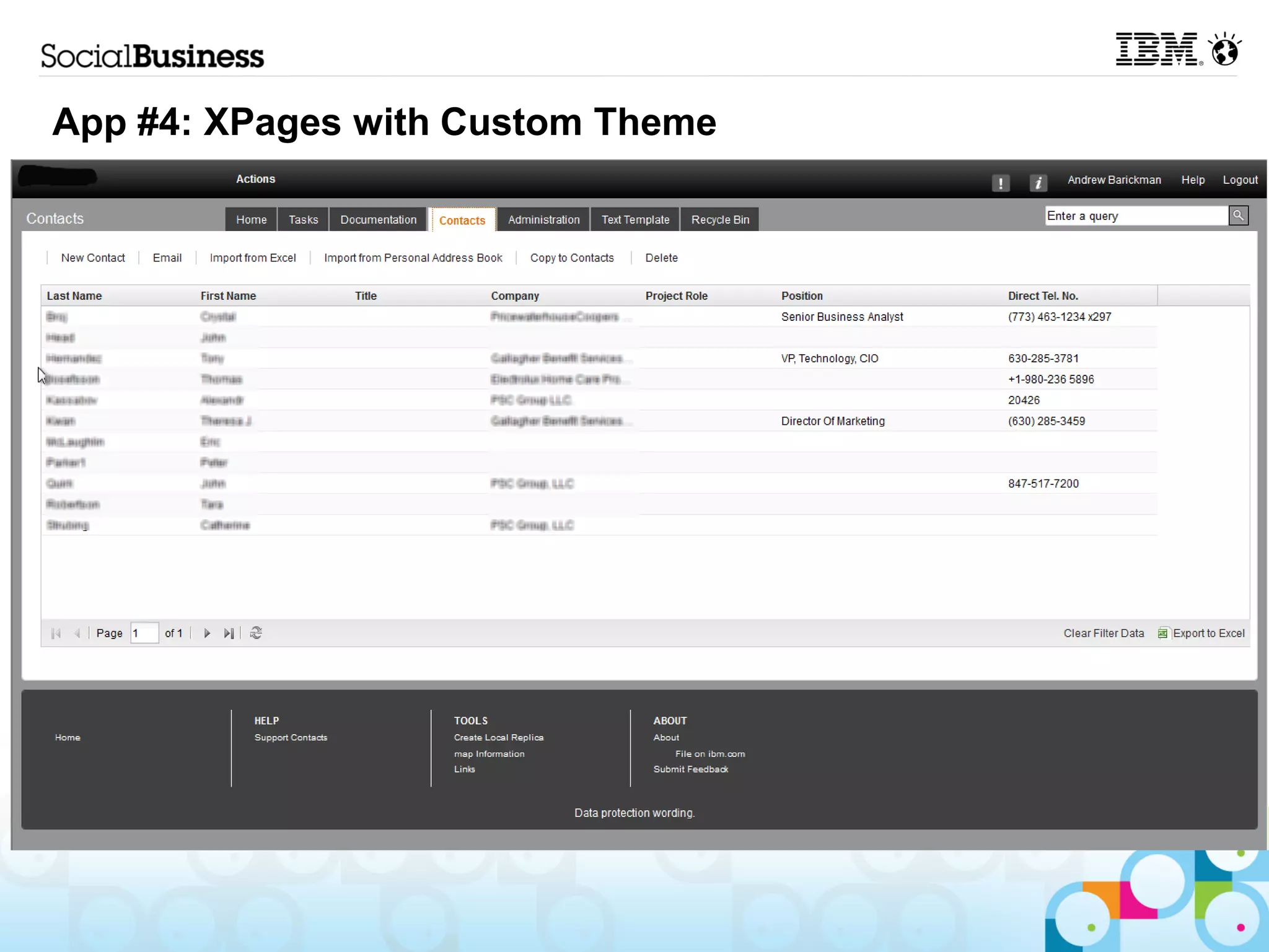Click Create Local Replica link
Image resolution: width=1269 pixels, height=952 pixels.
[x=499, y=737]
